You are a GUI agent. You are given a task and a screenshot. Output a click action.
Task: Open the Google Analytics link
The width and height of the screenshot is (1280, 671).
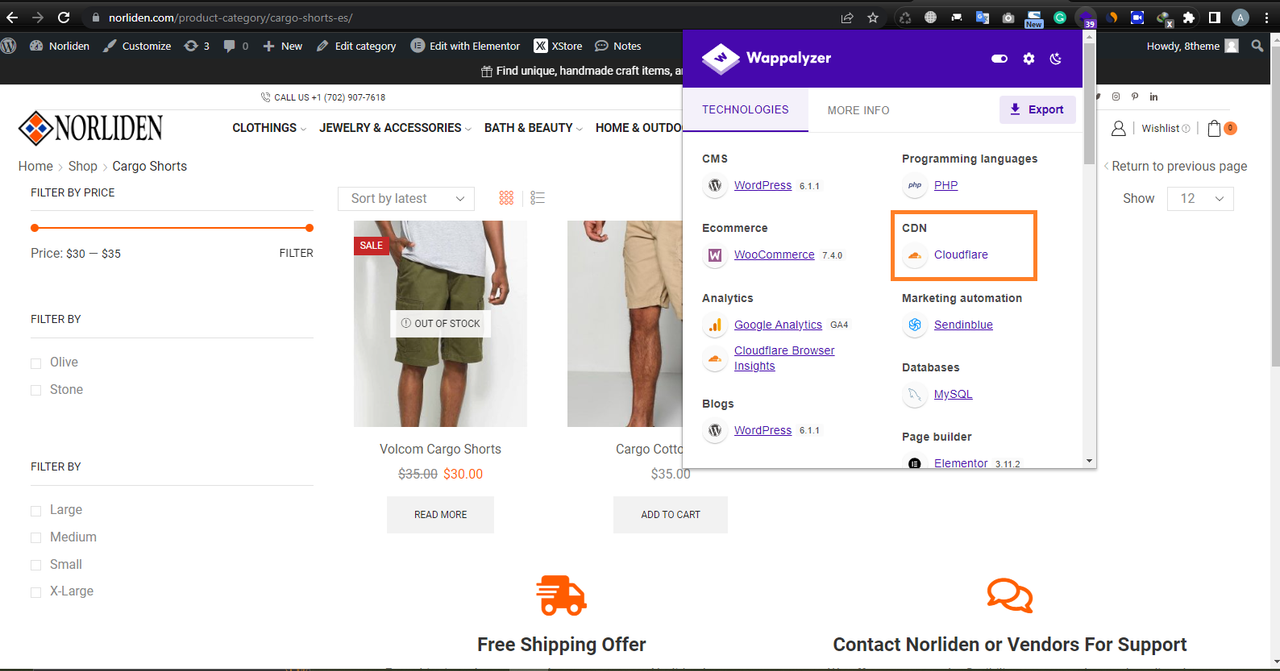[x=778, y=325]
